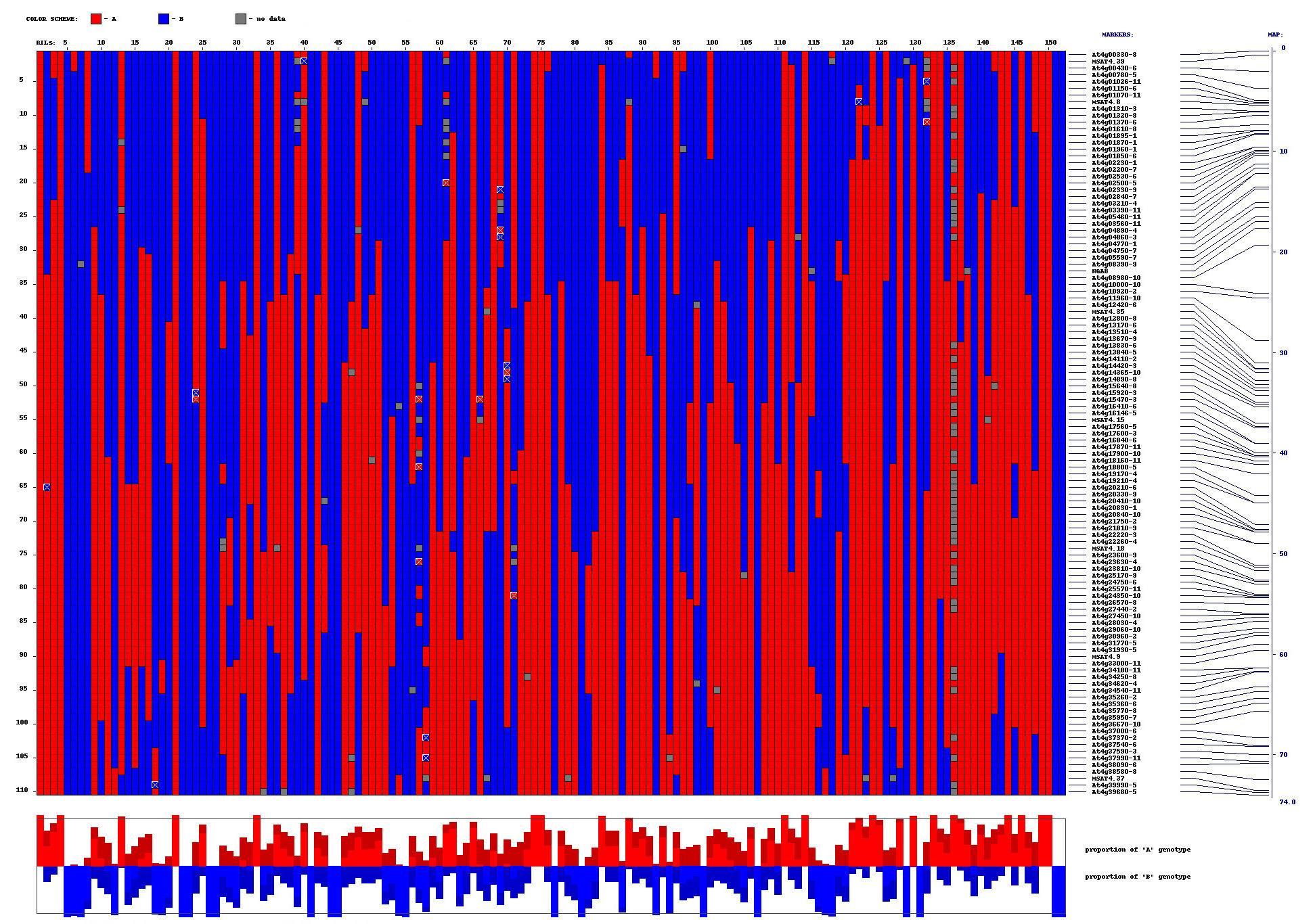Click the NGA8 marker label
The image size is (1315, 924).
coord(1100,271)
